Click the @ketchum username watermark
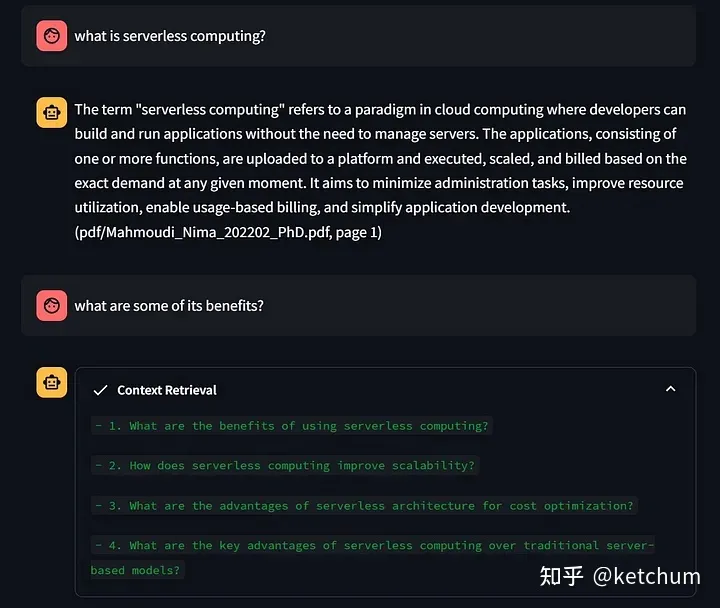The image size is (720, 608). click(x=647, y=576)
